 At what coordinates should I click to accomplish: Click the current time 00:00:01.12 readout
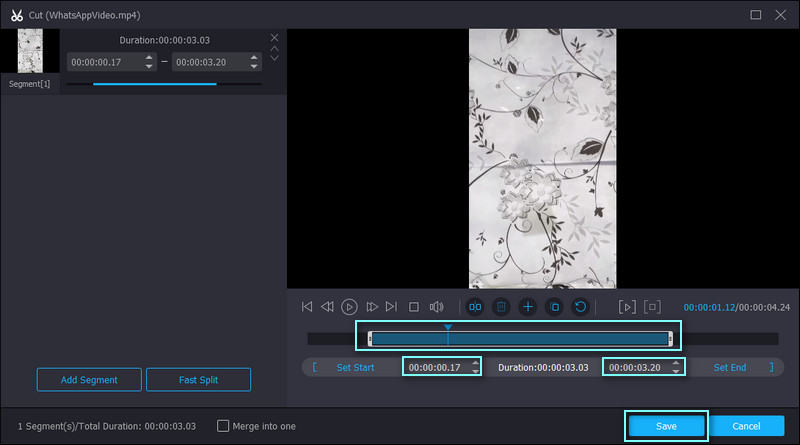pyautogui.click(x=709, y=307)
